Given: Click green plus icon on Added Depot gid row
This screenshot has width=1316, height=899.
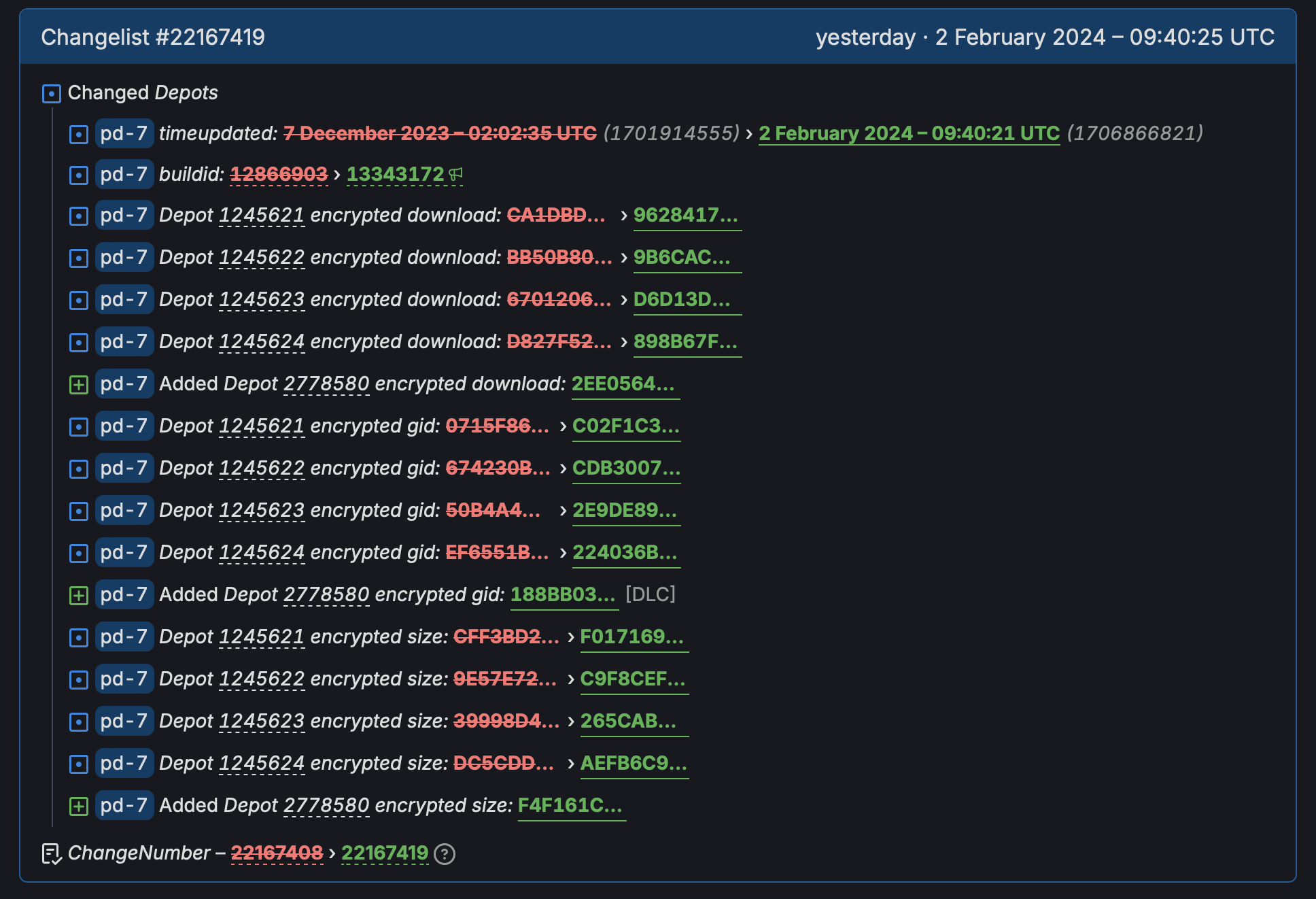Looking at the screenshot, I should (x=79, y=596).
